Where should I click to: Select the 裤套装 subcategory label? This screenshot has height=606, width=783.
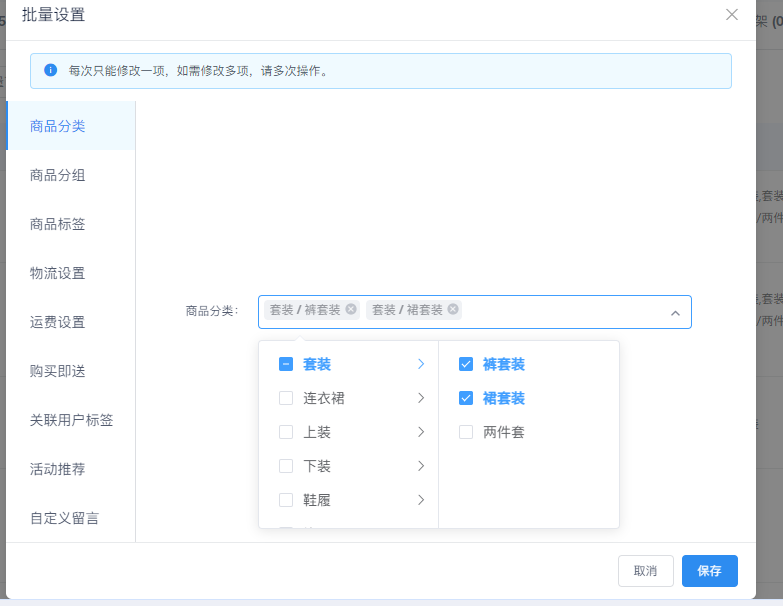(504, 364)
